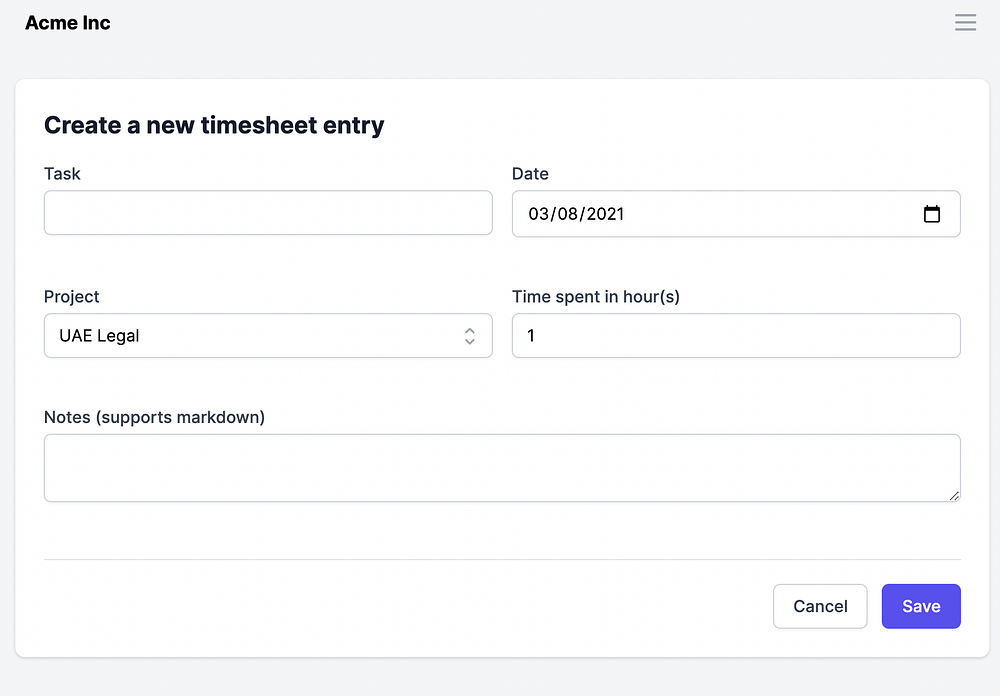
Task: Select the day segment "08" in Date
Action: tap(570, 214)
